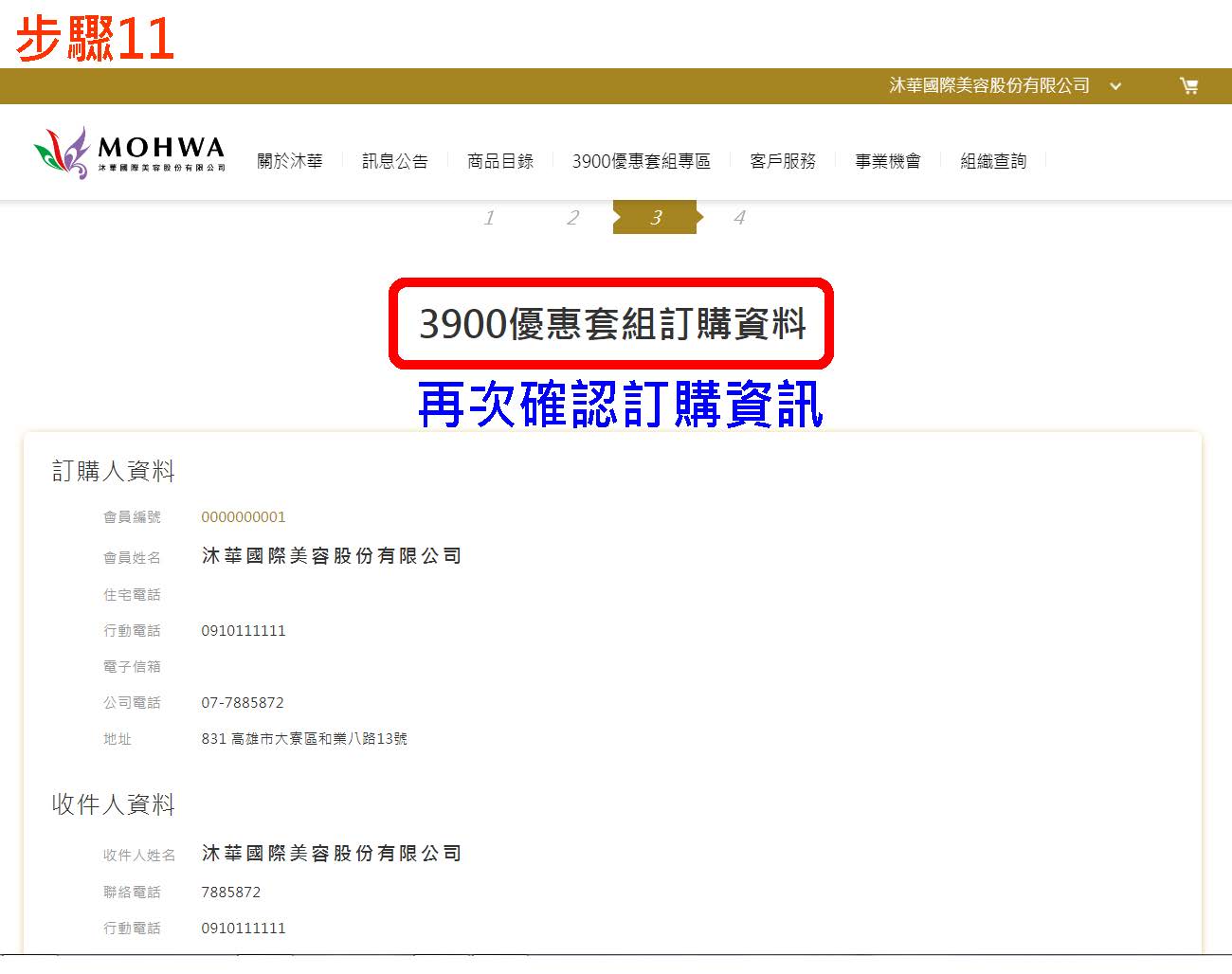Screen dimensions: 1232x974
Task: Select step 4 in the progress indicator
Action: tap(739, 218)
